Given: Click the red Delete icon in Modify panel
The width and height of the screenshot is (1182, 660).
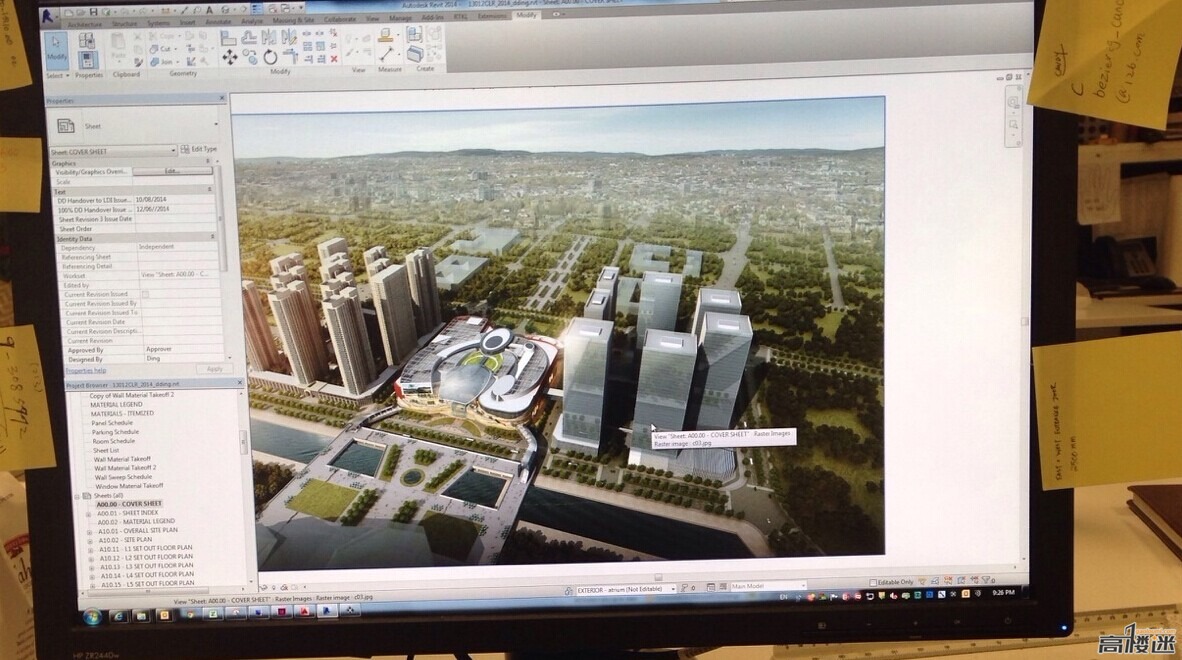Looking at the screenshot, I should tap(334, 59).
